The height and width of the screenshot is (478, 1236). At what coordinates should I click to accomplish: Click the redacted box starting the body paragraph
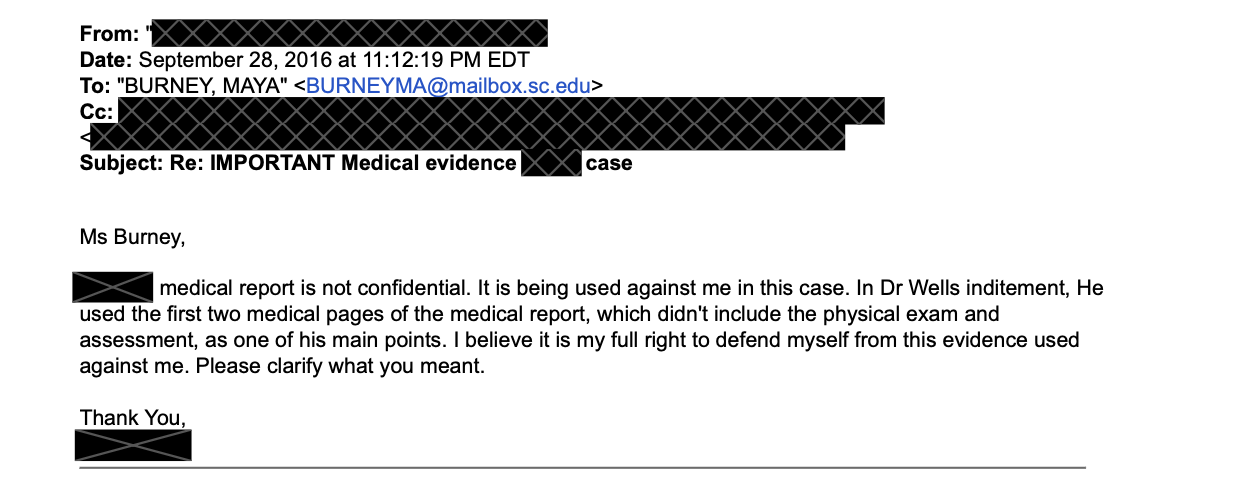point(113,288)
